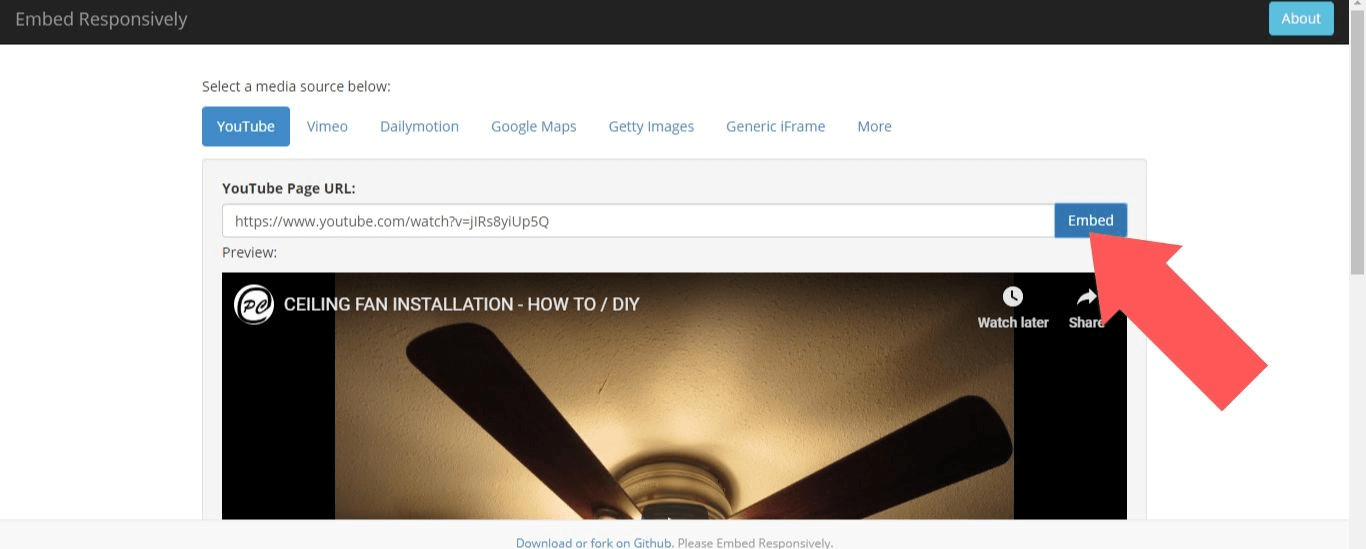The width and height of the screenshot is (1366, 549).
Task: Open the PC channel logo in video
Action: pos(254,304)
